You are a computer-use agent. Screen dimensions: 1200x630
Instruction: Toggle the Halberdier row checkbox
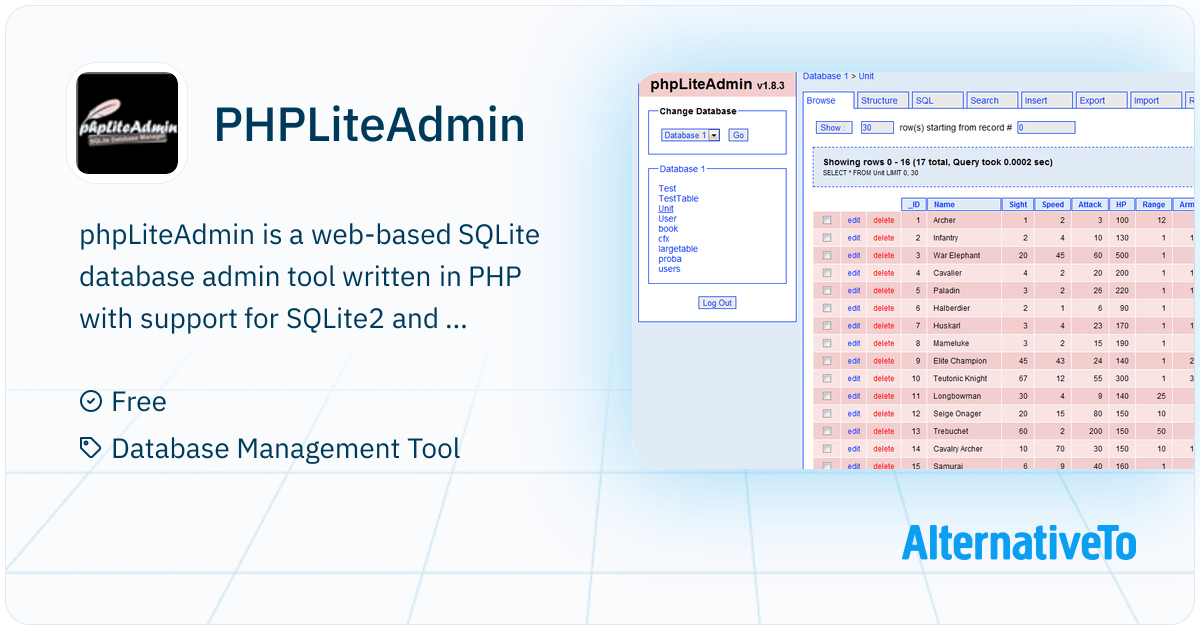pos(827,308)
